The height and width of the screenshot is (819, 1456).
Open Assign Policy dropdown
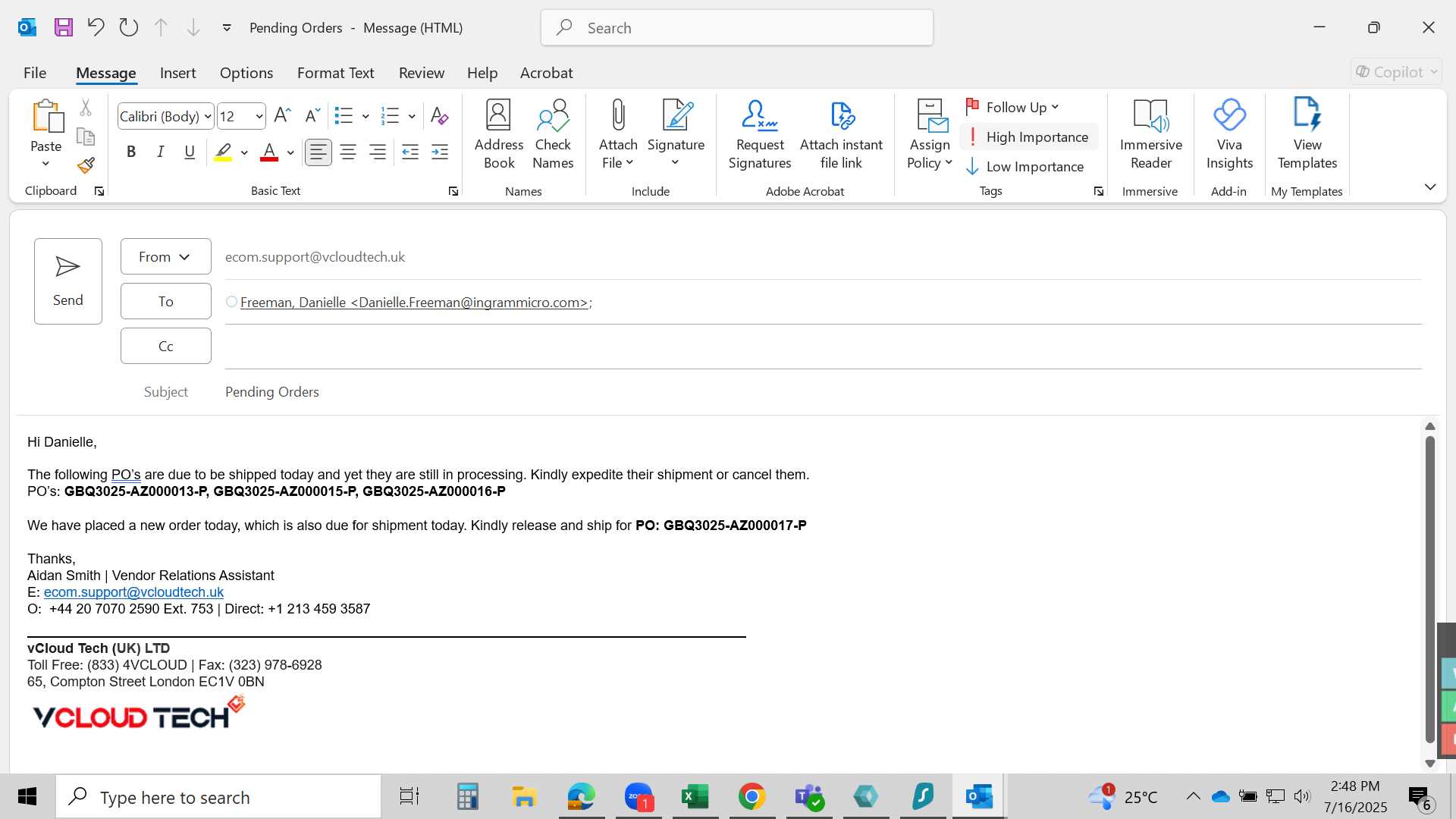pyautogui.click(x=930, y=154)
